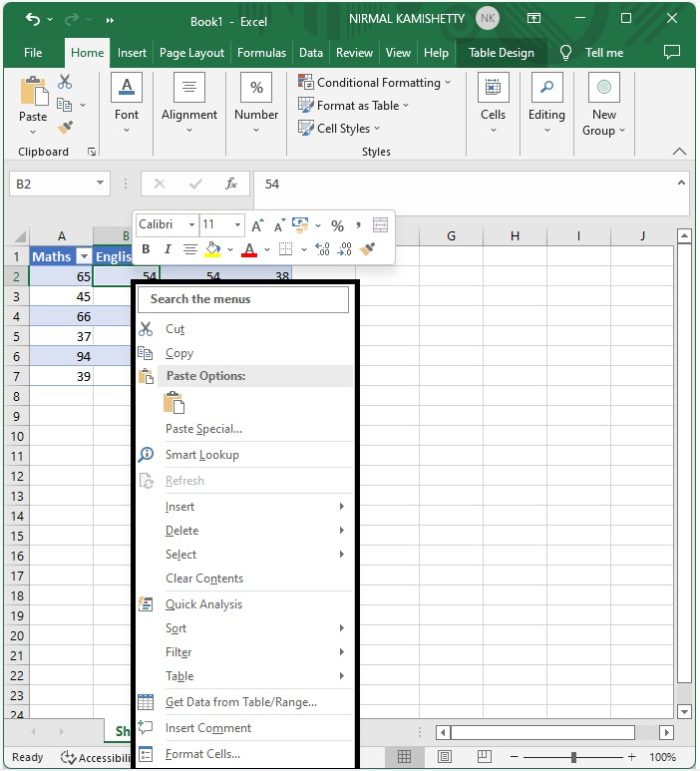This screenshot has width=700, height=771.
Task: Expand the Calibri font name dropdown
Action: click(192, 225)
